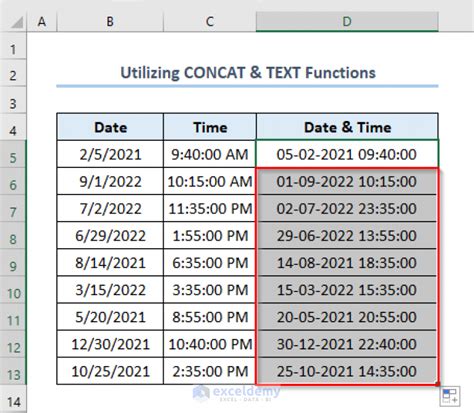The width and height of the screenshot is (474, 413).
Task: Select column C header
Action: [x=210, y=22]
